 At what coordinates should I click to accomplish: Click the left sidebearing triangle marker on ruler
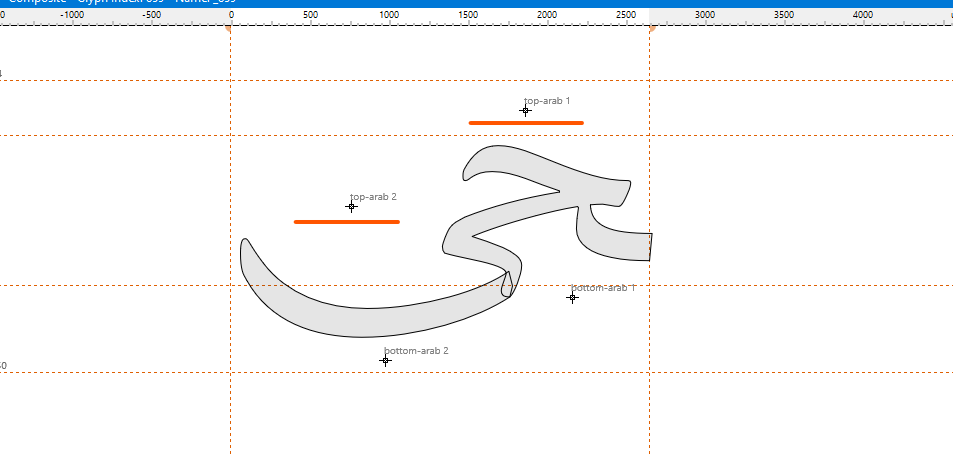(x=229, y=29)
